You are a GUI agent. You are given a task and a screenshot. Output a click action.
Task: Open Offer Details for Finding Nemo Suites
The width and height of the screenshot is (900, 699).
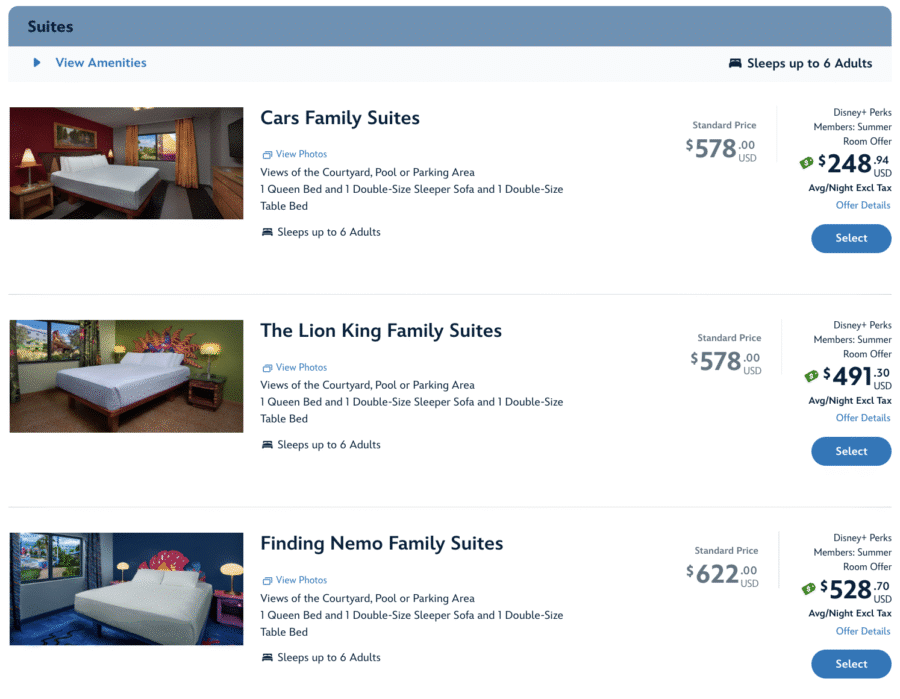pos(862,632)
